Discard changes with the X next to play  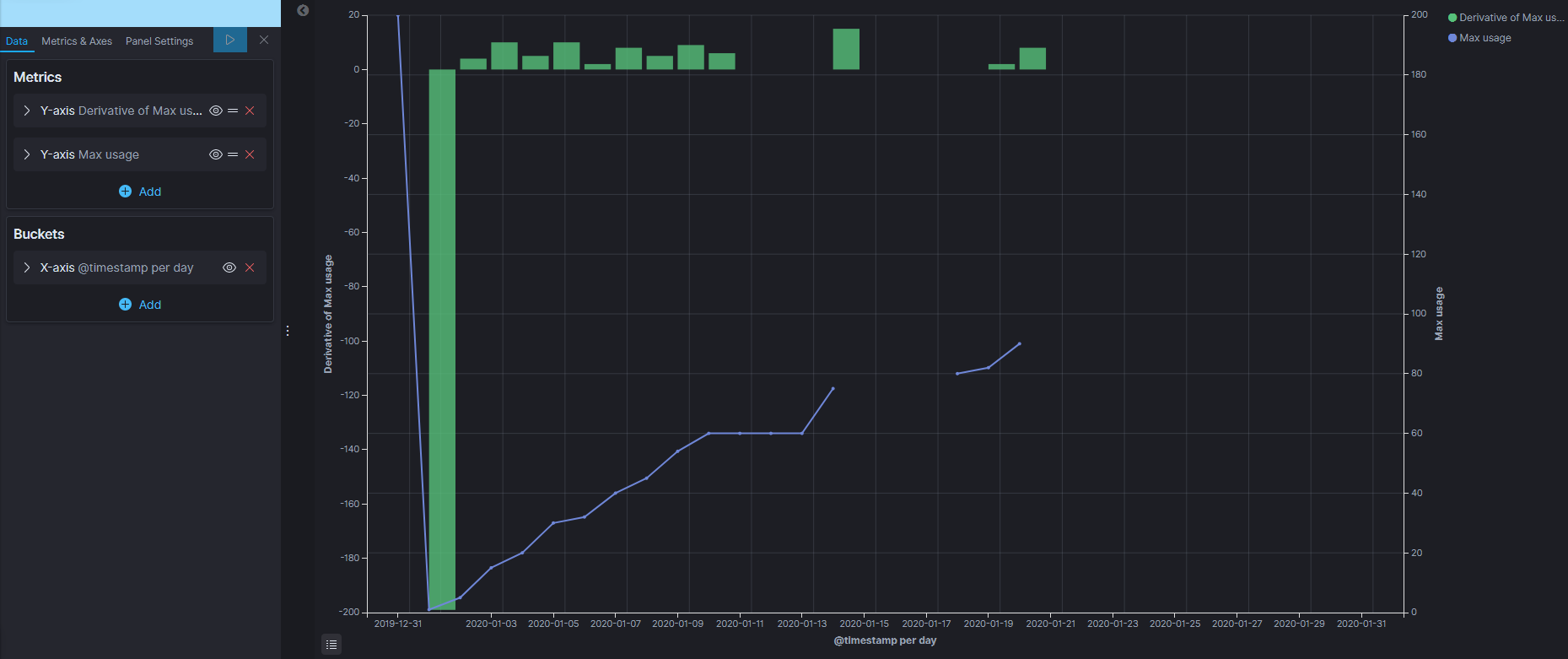[264, 40]
